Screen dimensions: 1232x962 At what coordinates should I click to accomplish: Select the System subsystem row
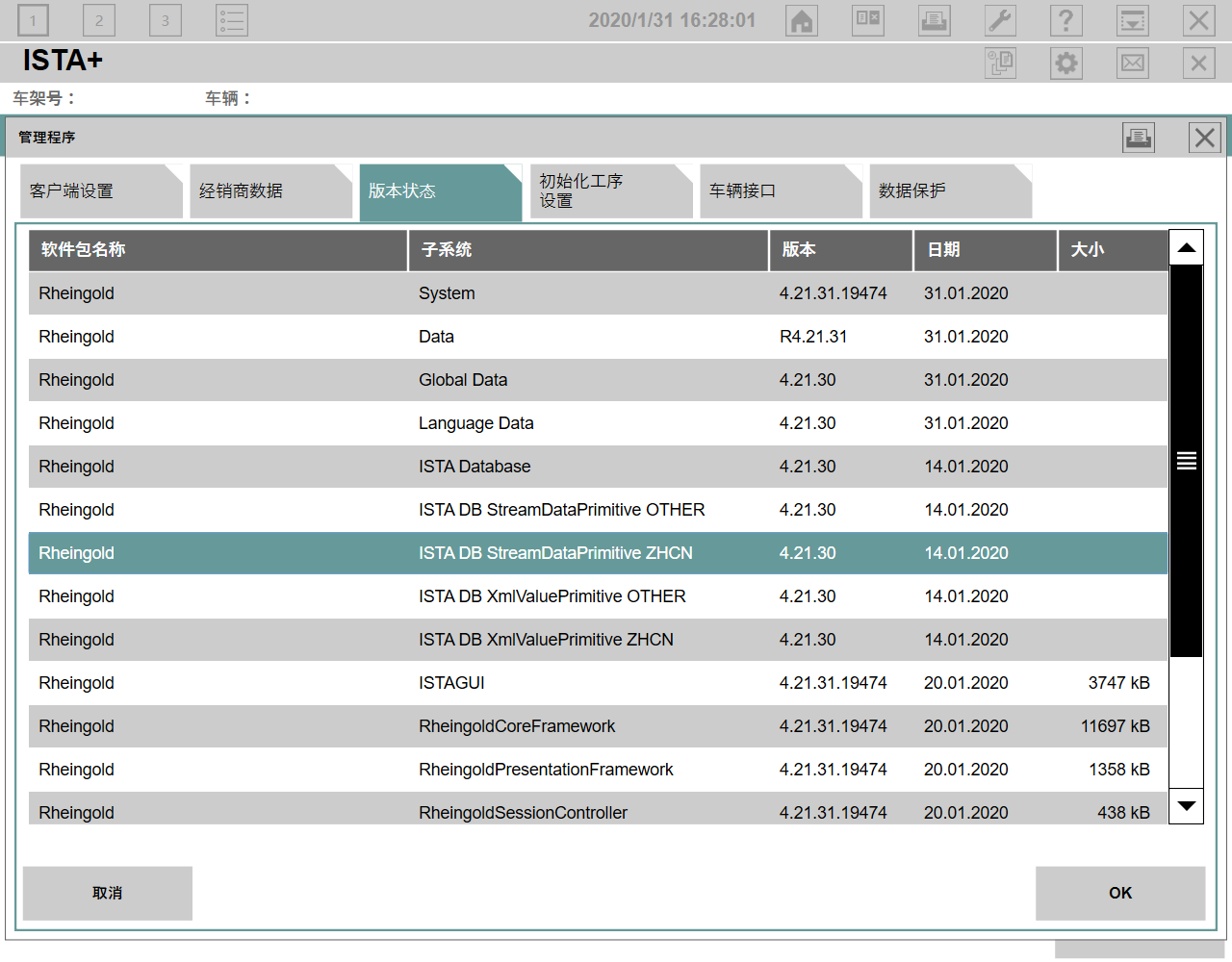point(598,293)
